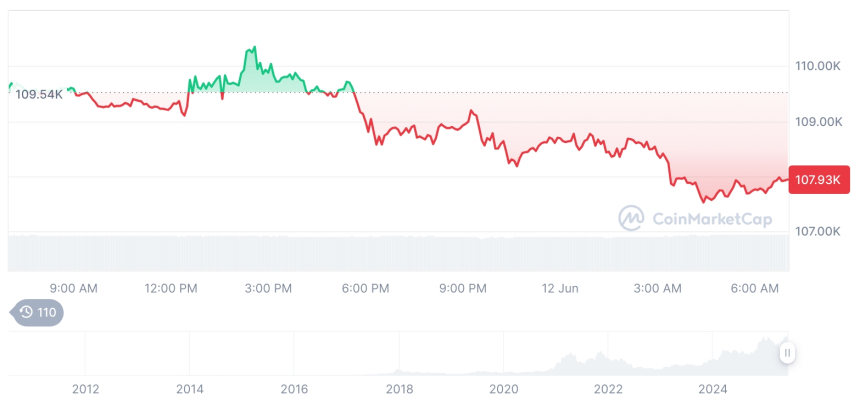
Task: Click the 2024 year marker
Action: coord(713,388)
